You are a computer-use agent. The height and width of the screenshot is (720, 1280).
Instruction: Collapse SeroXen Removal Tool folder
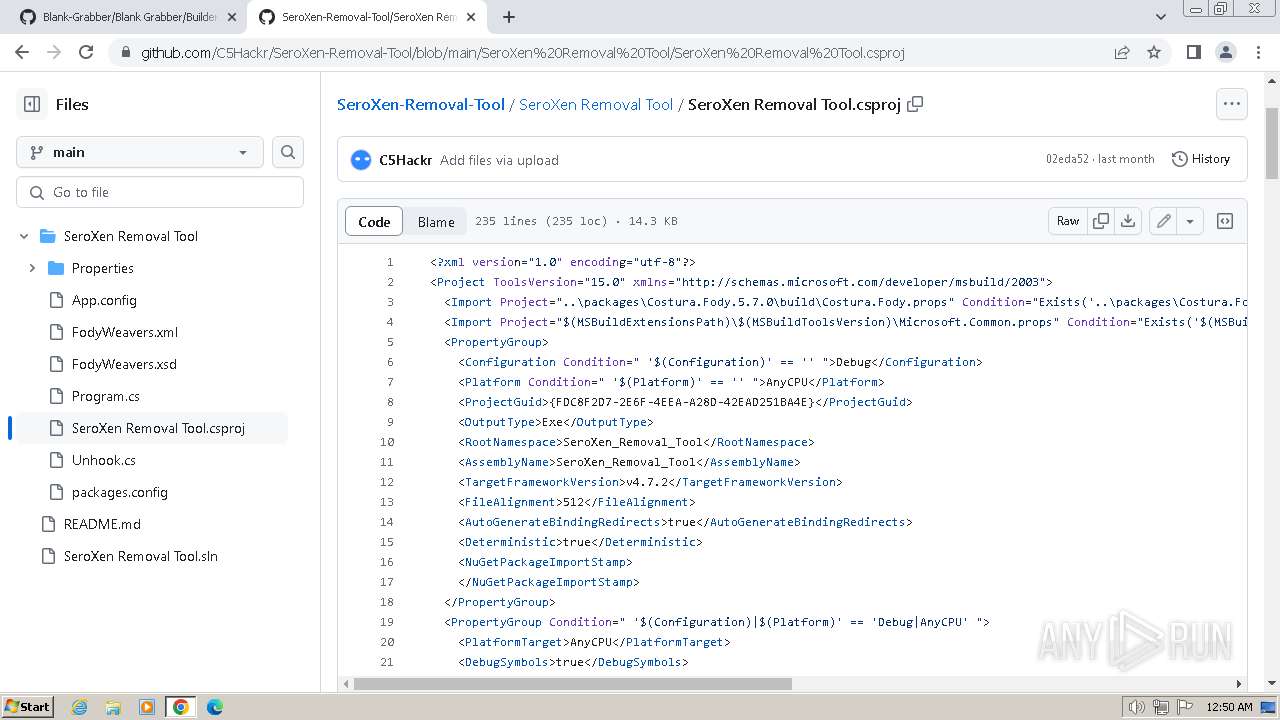[24, 237]
